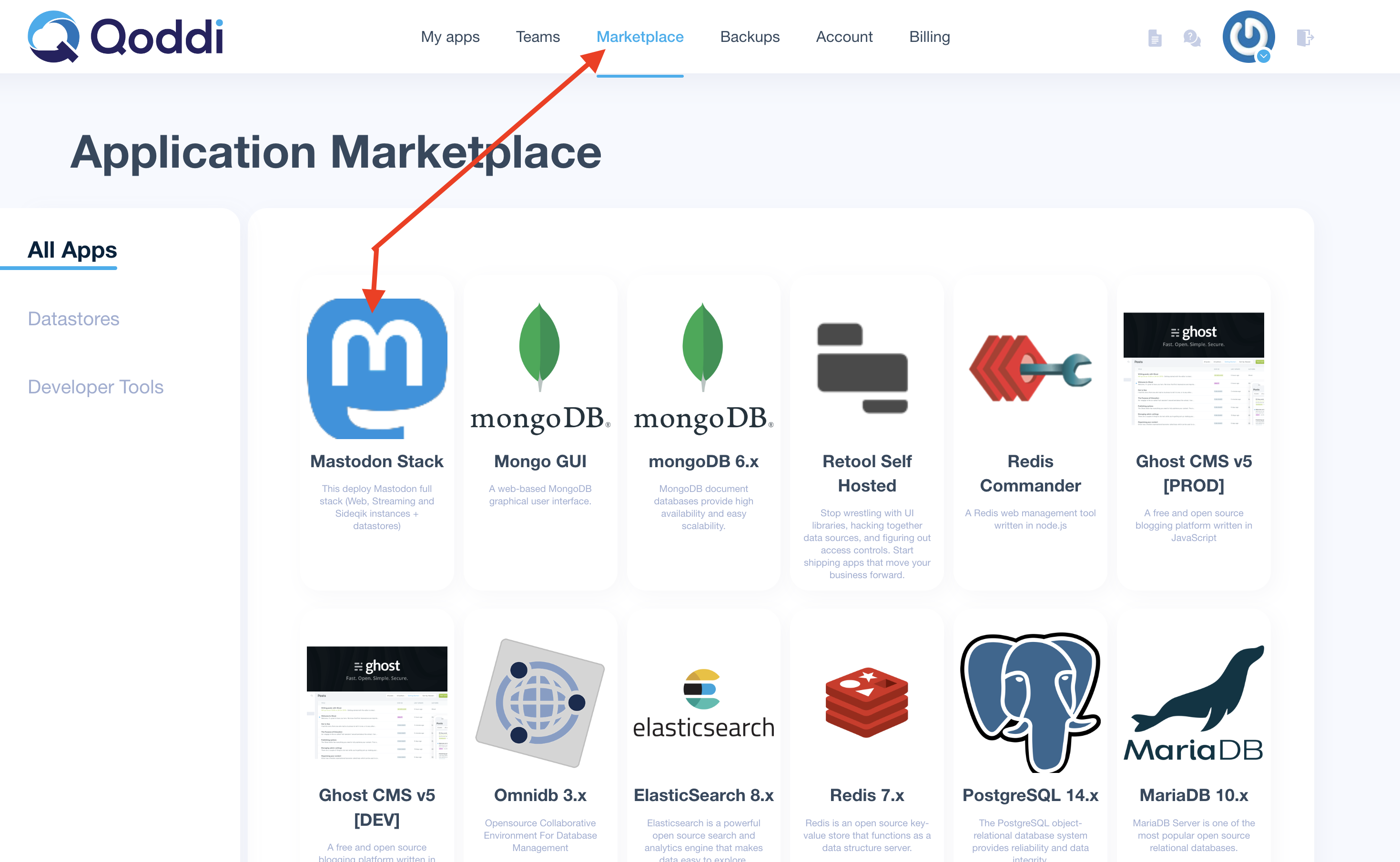Viewport: 1400px width, 862px height.
Task: Open the user avatar profile menu
Action: click(1248, 37)
